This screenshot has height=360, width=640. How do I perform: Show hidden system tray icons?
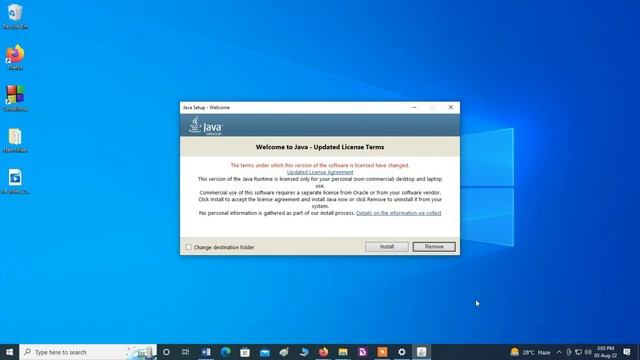559,352
